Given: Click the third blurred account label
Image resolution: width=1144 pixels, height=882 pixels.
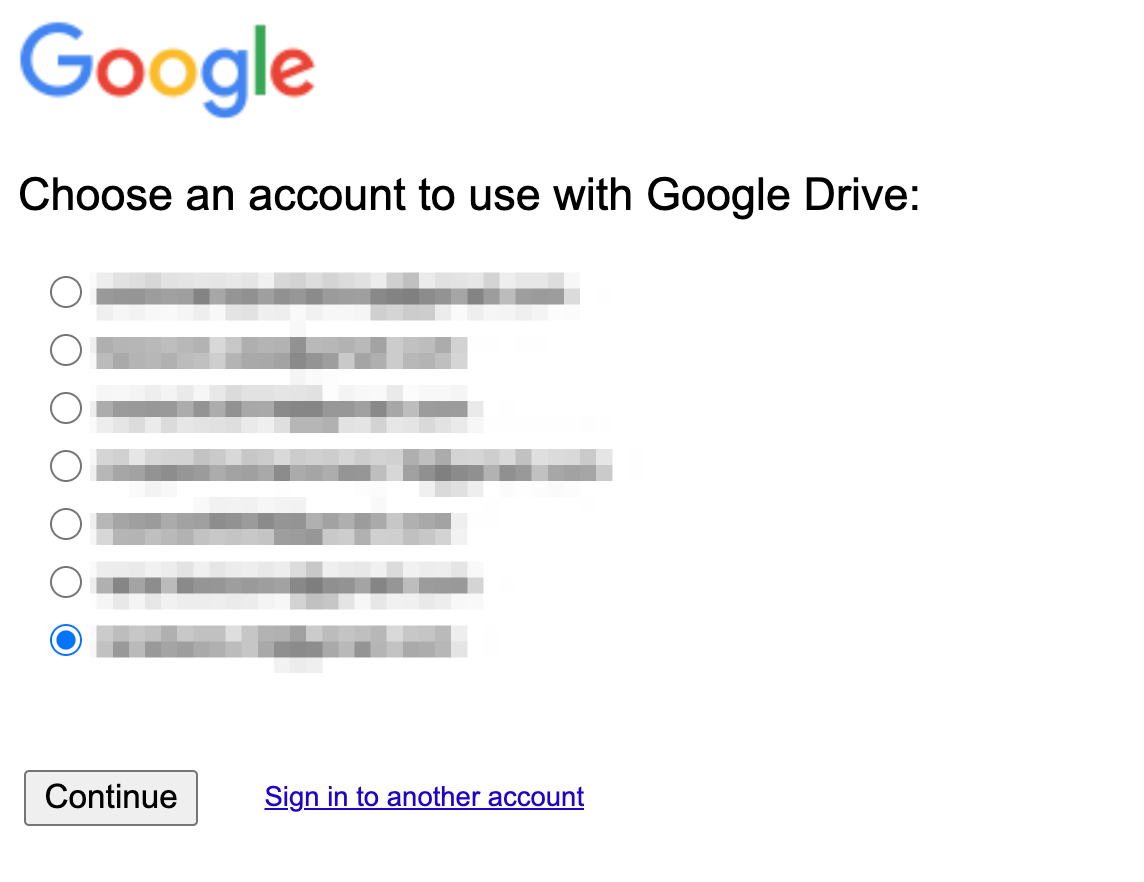Looking at the screenshot, I should click(290, 409).
